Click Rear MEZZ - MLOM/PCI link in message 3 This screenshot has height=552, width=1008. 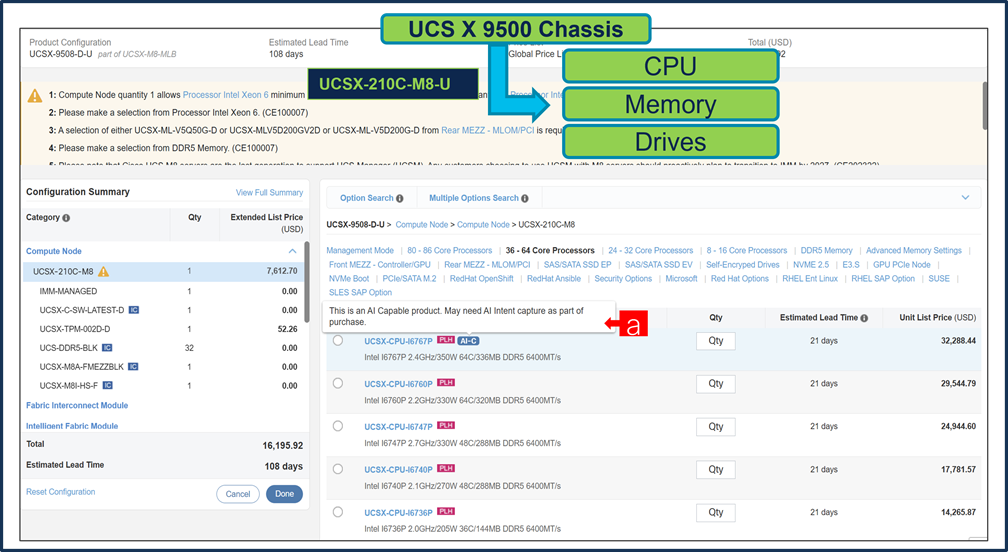[x=488, y=130]
